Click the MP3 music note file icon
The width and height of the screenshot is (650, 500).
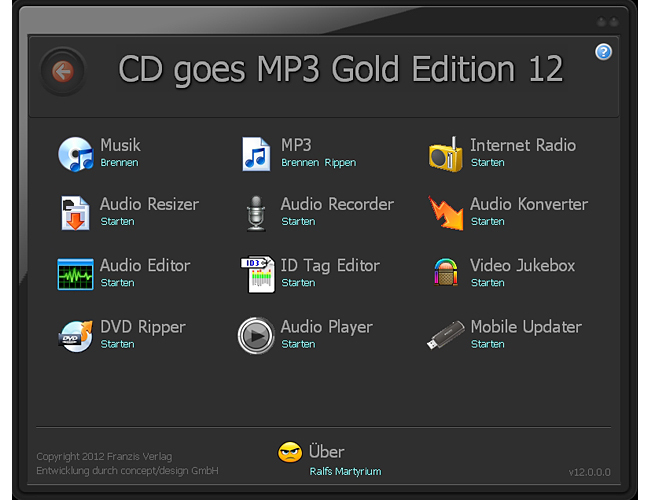[x=256, y=154]
